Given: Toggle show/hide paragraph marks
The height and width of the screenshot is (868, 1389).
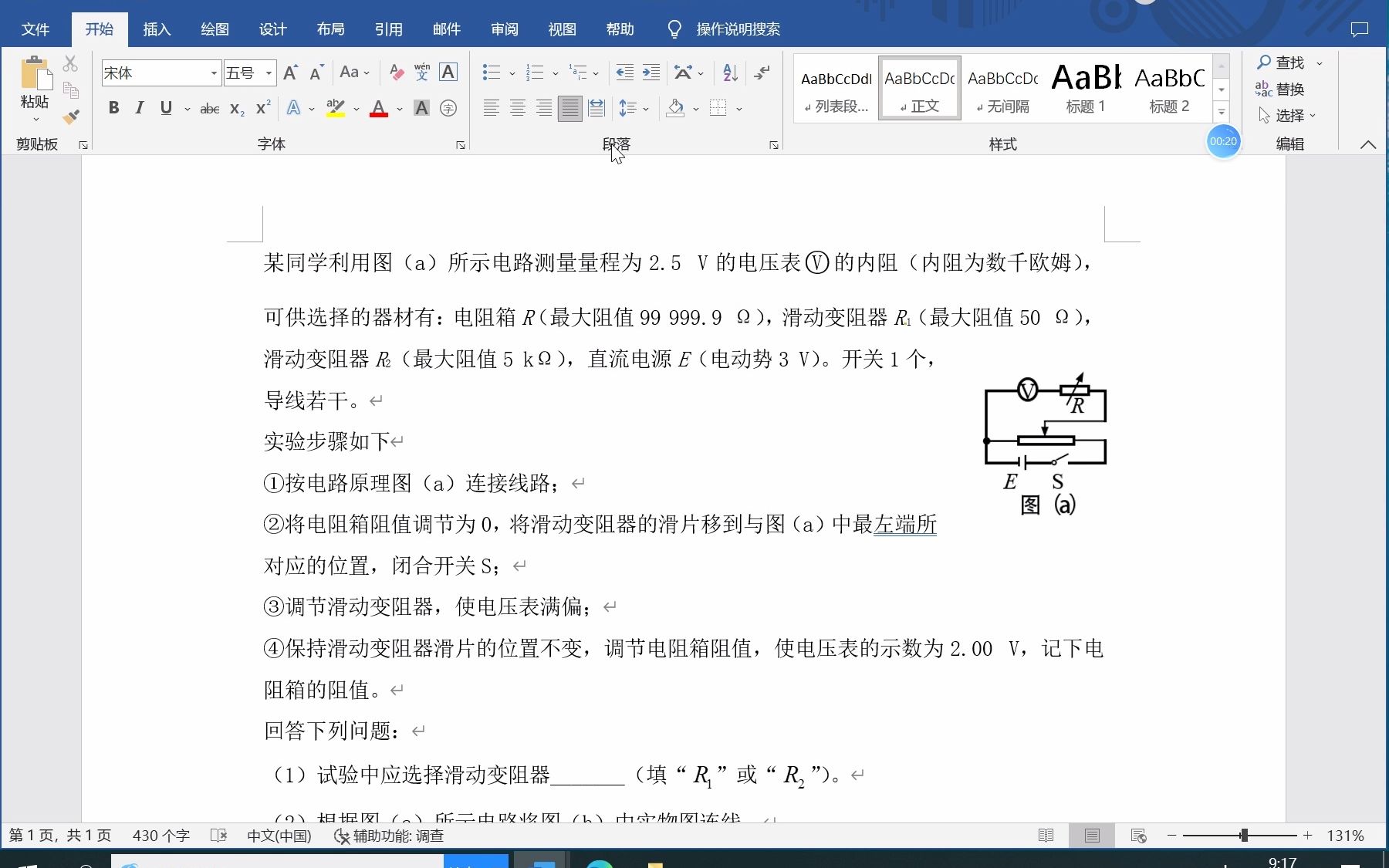Looking at the screenshot, I should (762, 73).
